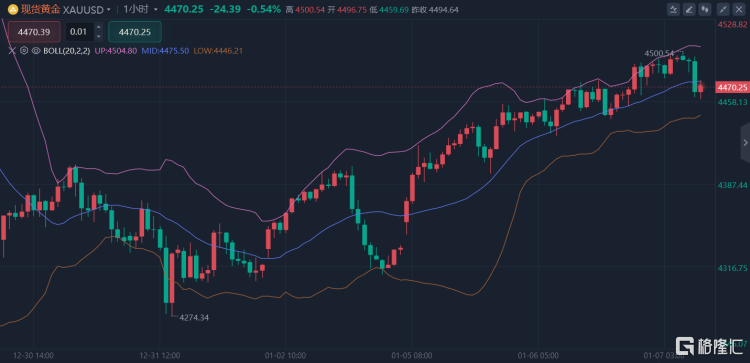The height and width of the screenshot is (363, 750).
Task: Click the LOW:4446.21 value
Action: point(218,51)
